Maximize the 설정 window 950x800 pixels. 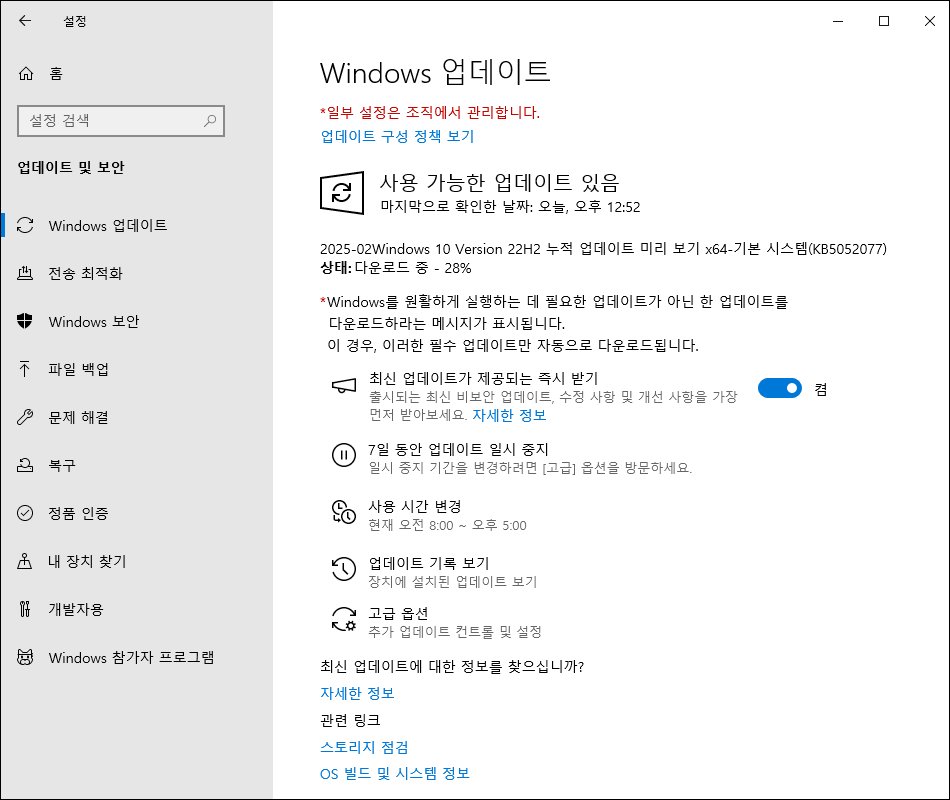click(x=884, y=21)
